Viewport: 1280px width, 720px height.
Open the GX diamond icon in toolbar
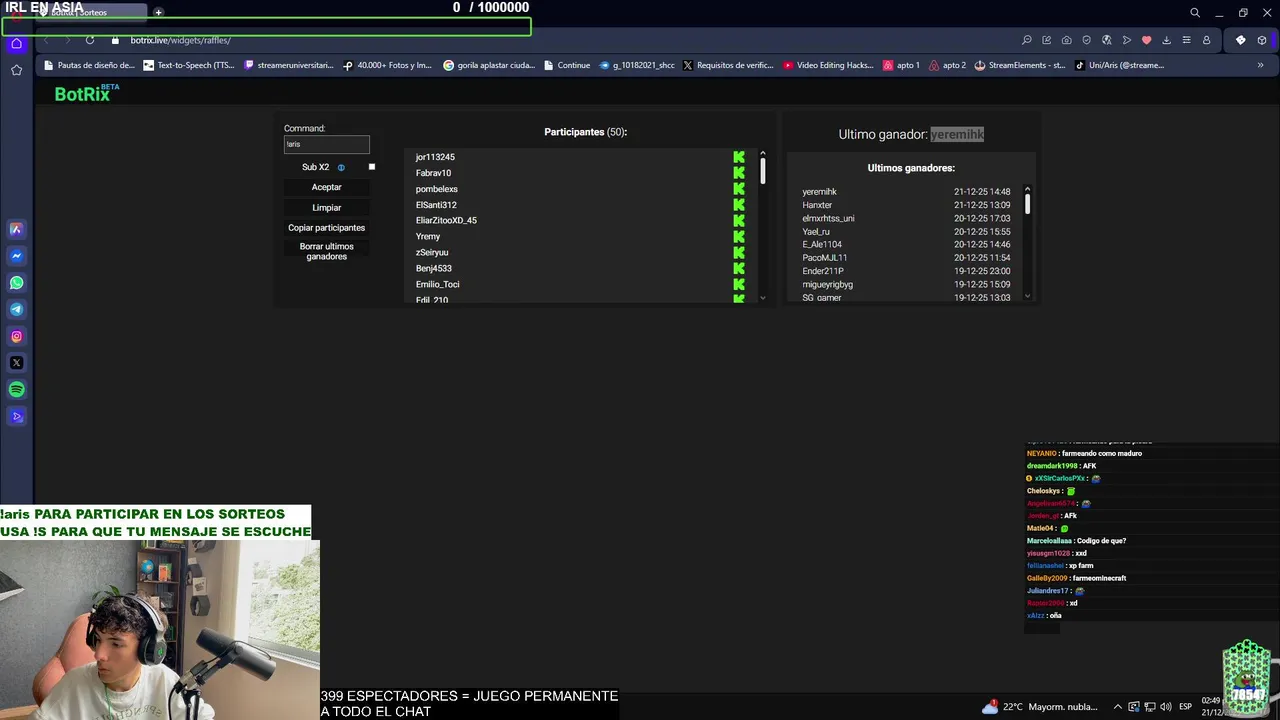click(1241, 40)
